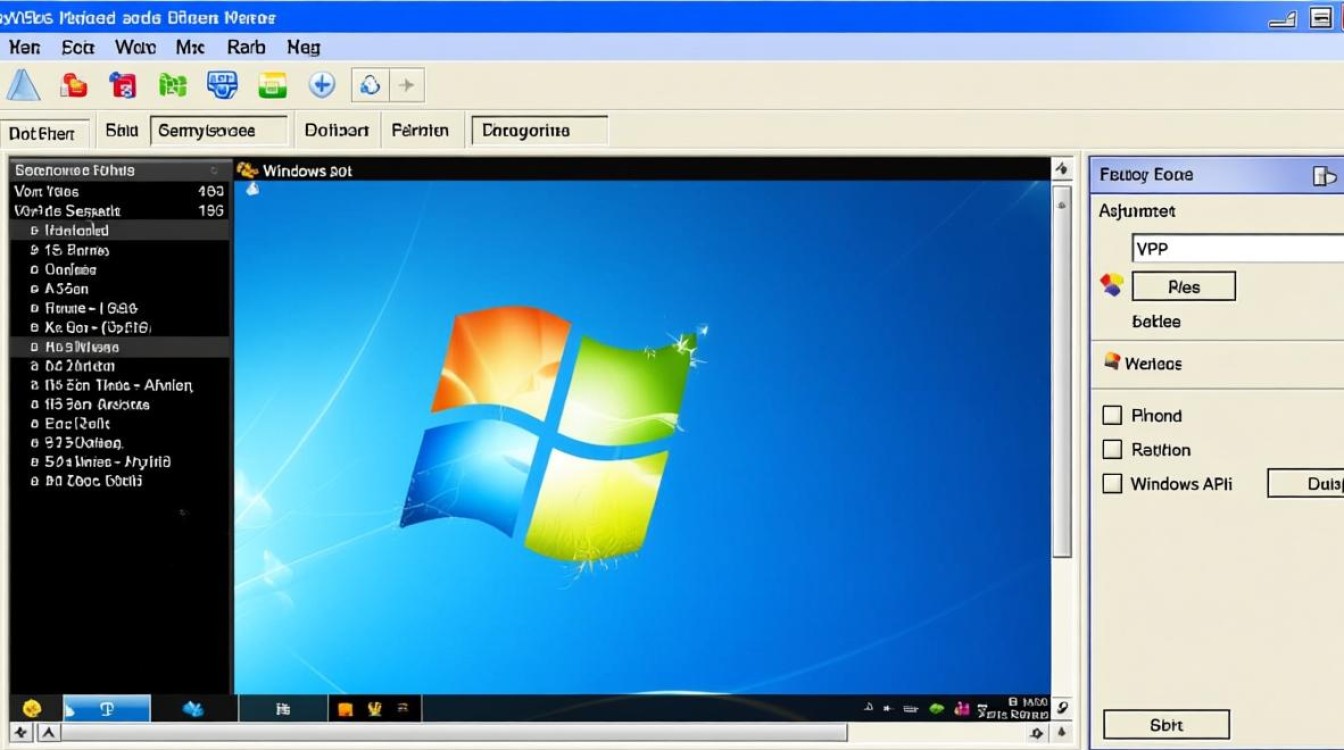This screenshot has width=1344, height=750.
Task: Open the Wor menu in the menu bar
Action: (134, 47)
